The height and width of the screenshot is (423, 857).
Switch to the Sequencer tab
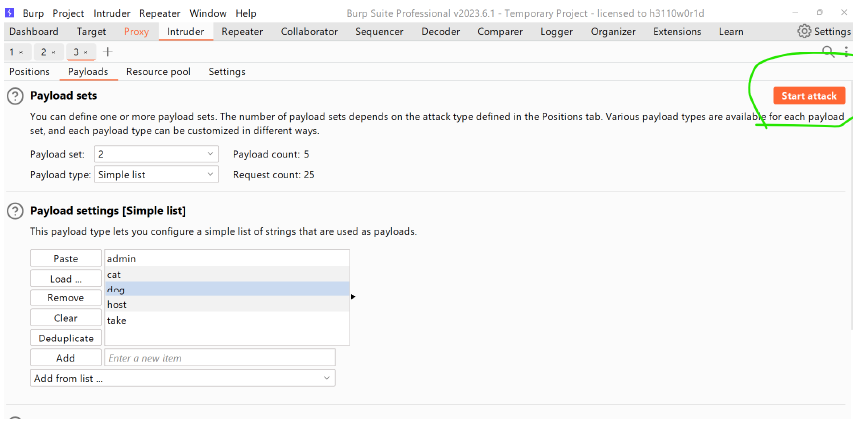pos(379,32)
